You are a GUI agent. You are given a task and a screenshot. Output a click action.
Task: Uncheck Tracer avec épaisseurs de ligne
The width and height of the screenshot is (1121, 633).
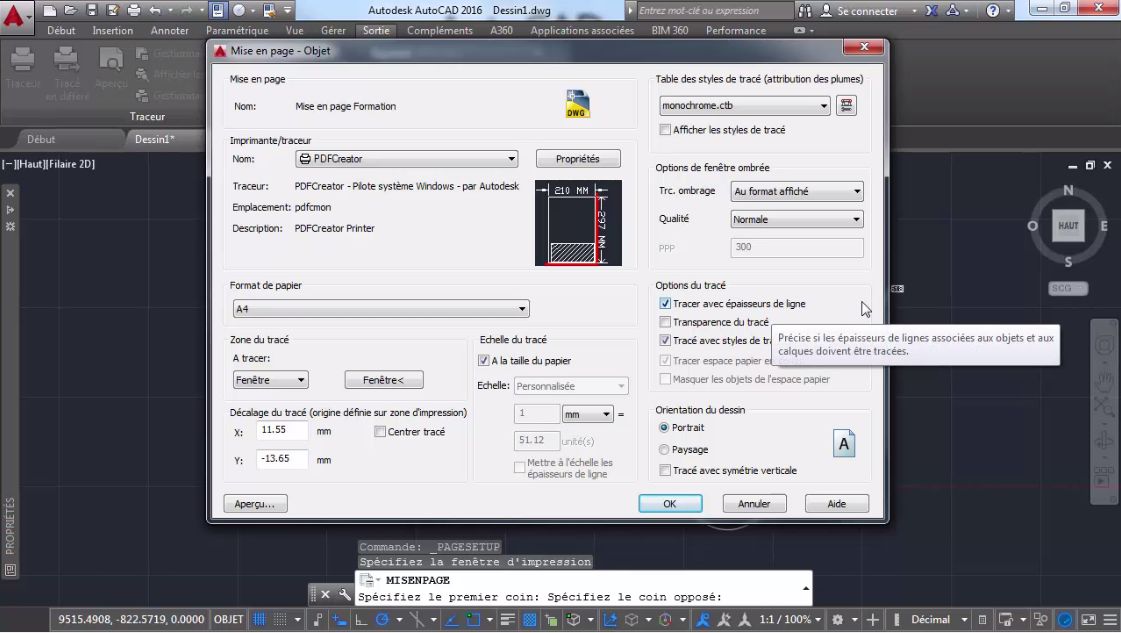point(665,303)
